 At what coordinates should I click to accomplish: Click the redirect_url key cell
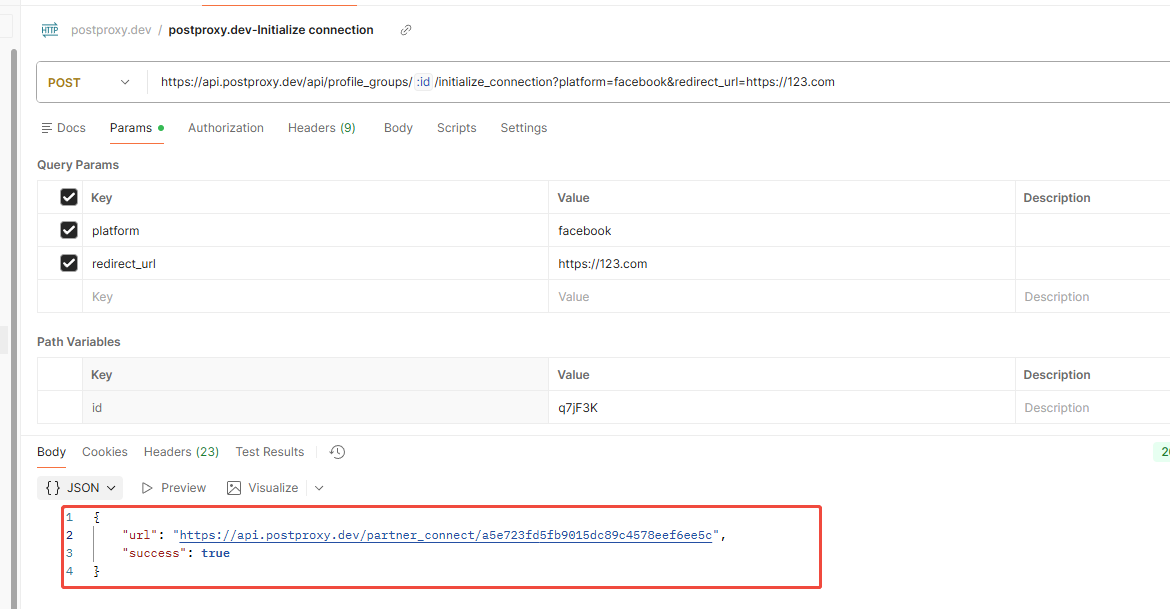(x=315, y=263)
